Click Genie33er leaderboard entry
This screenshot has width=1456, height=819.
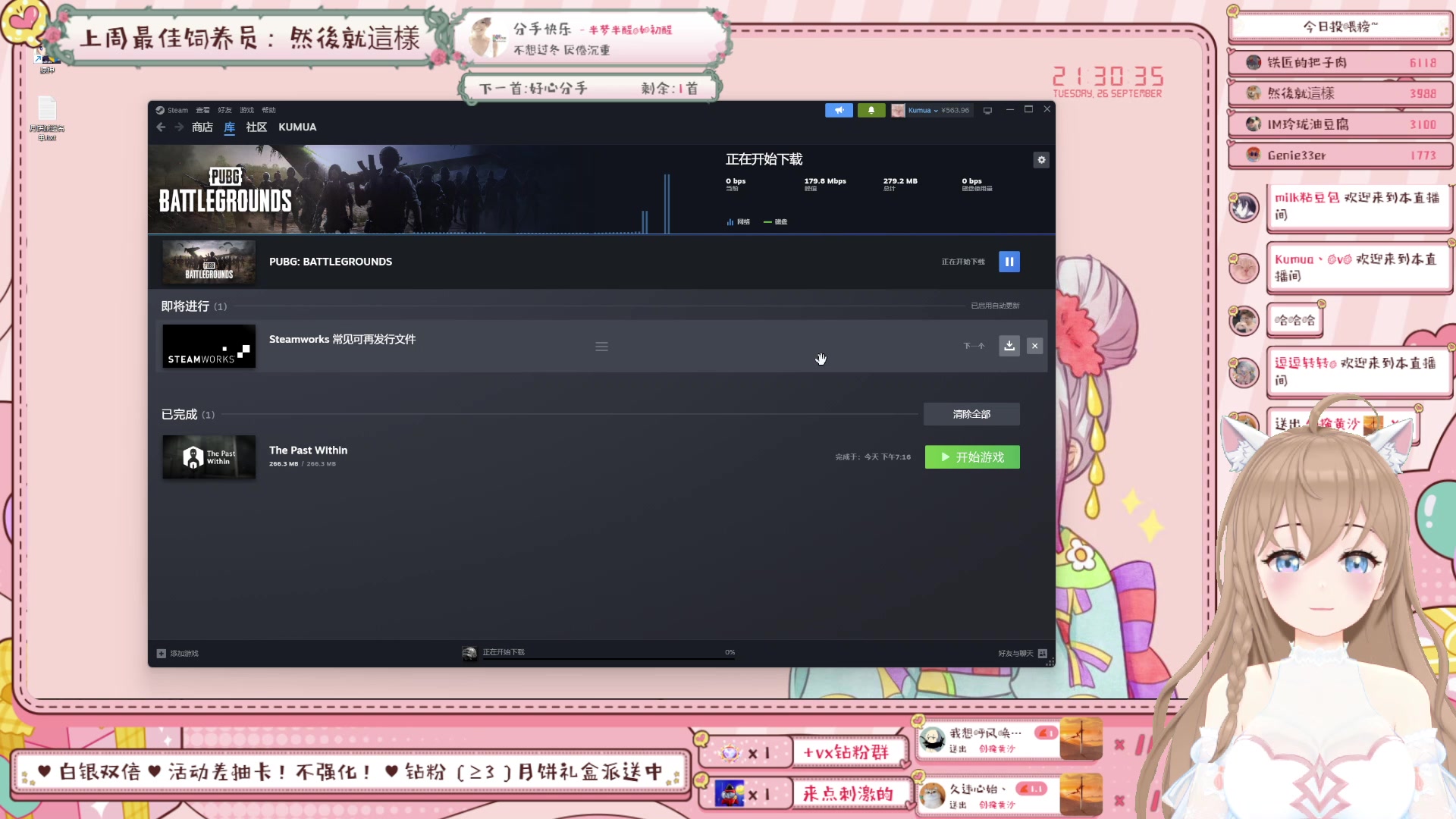[x=1339, y=155]
